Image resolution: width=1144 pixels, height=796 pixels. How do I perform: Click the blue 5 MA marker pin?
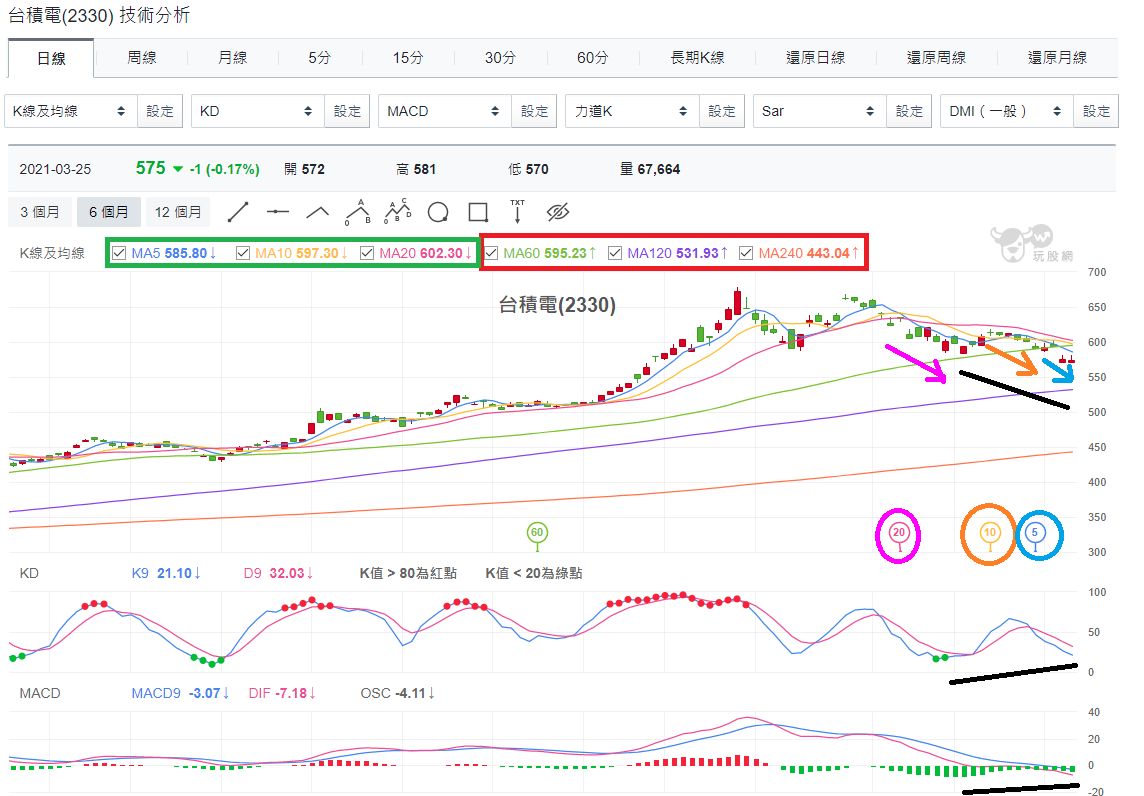point(1035,533)
